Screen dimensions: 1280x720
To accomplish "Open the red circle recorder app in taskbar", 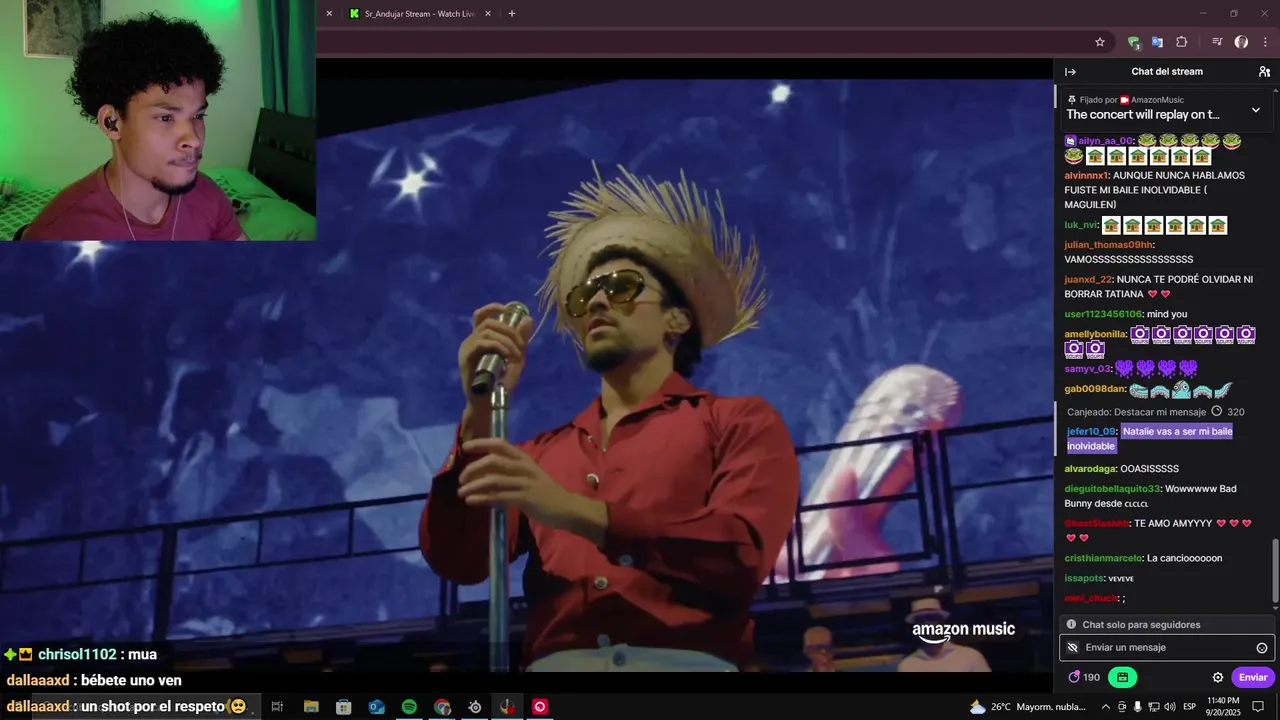I will click(540, 707).
